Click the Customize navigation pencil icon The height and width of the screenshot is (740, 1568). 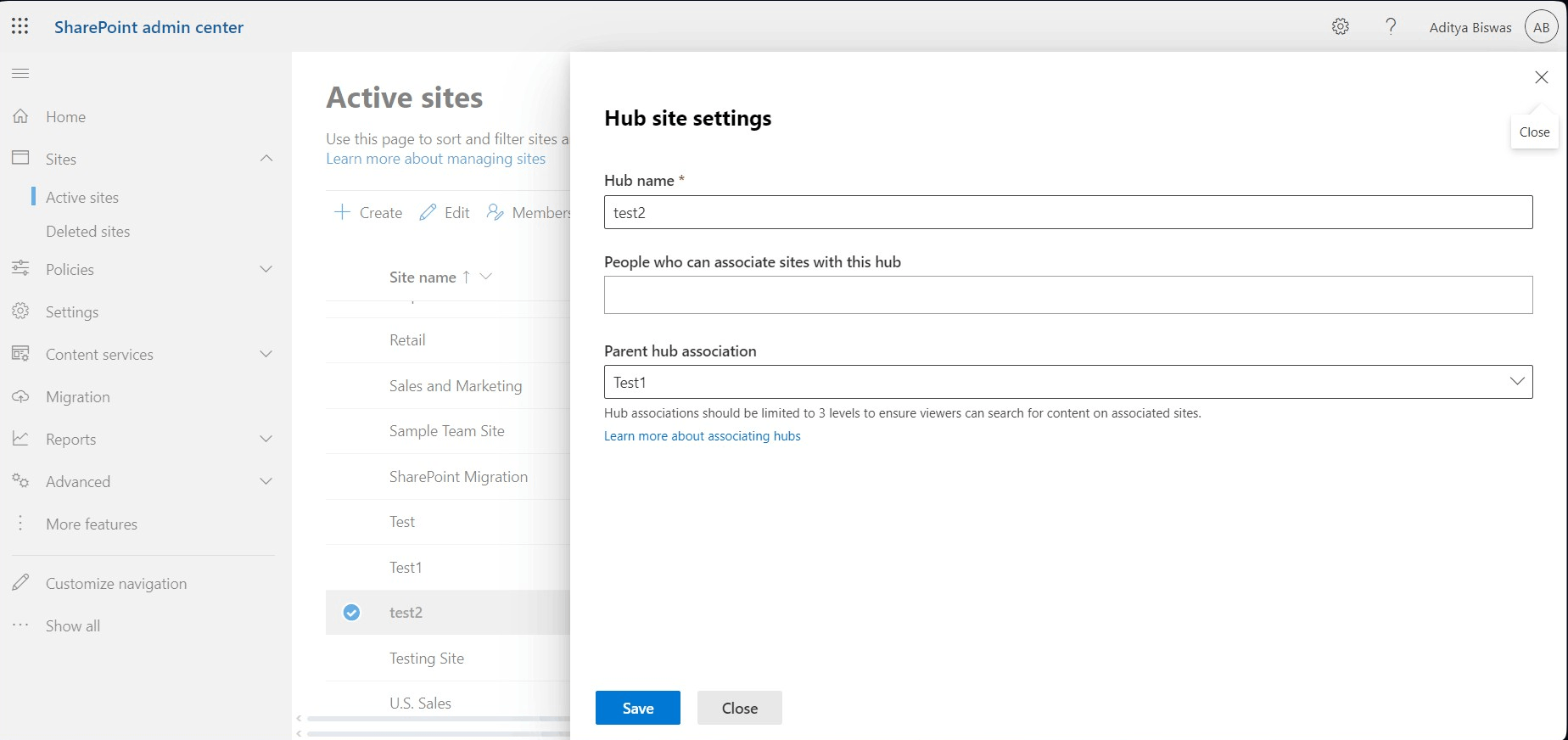(20, 583)
